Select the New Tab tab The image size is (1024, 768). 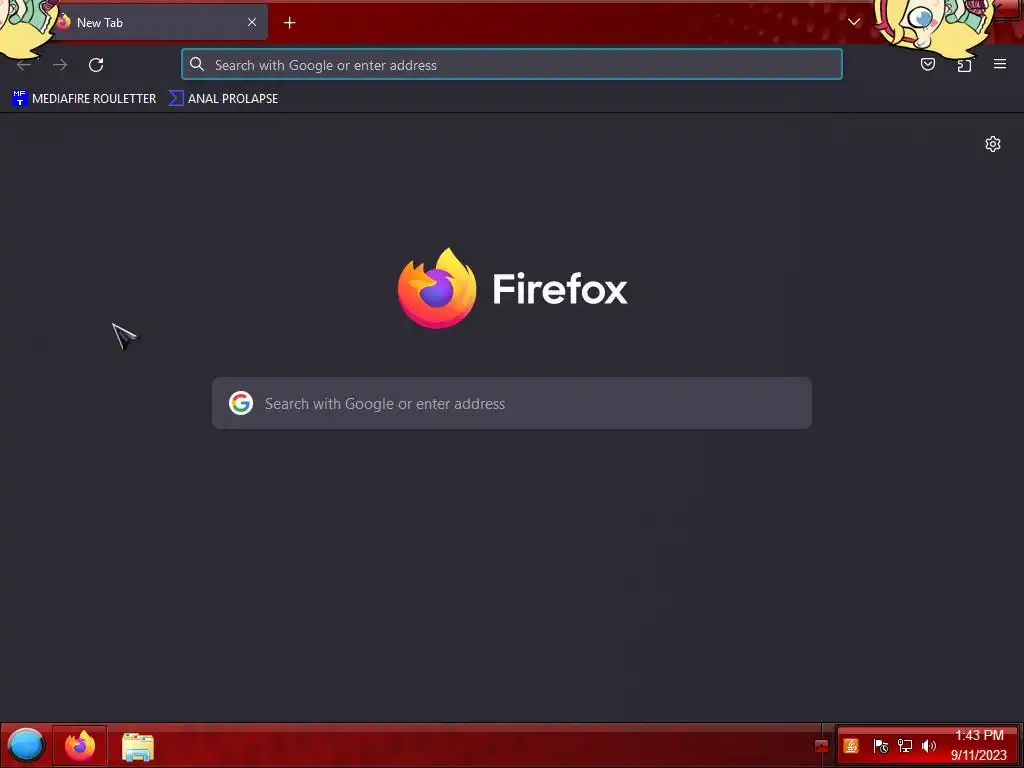158,22
